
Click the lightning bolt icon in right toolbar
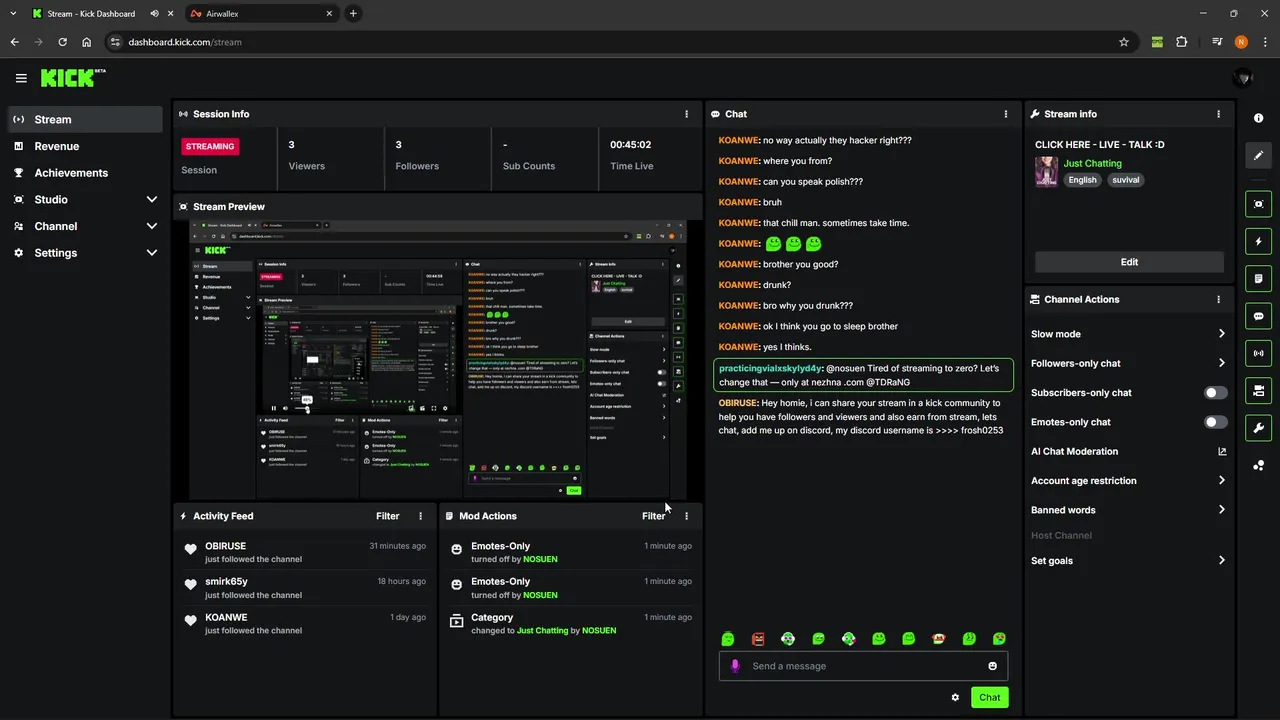[1258, 241]
